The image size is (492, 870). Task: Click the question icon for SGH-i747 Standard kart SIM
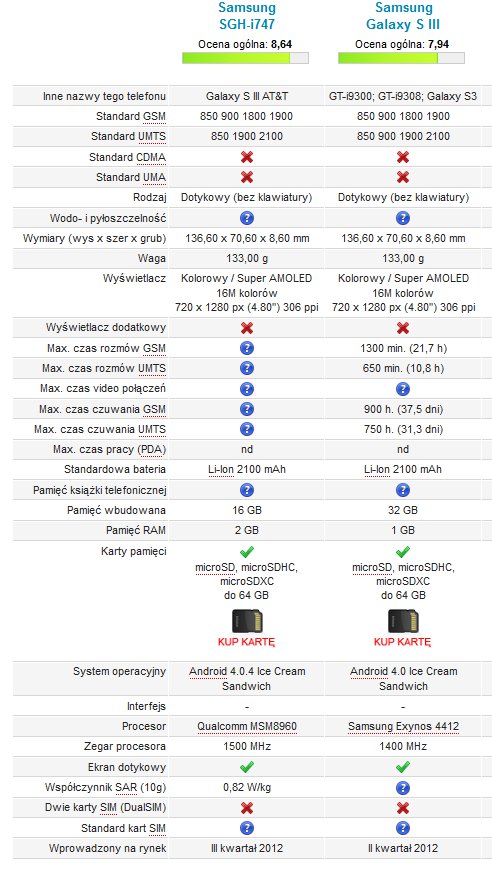coord(247,828)
